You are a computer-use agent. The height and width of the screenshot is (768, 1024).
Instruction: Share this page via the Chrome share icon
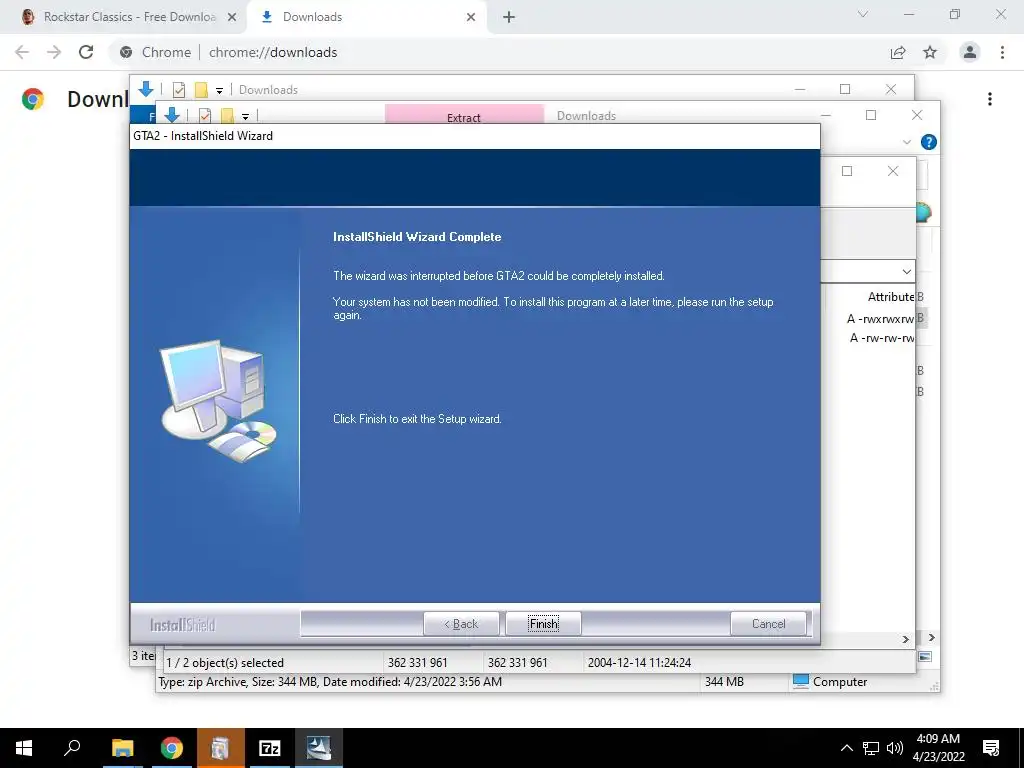point(898,52)
